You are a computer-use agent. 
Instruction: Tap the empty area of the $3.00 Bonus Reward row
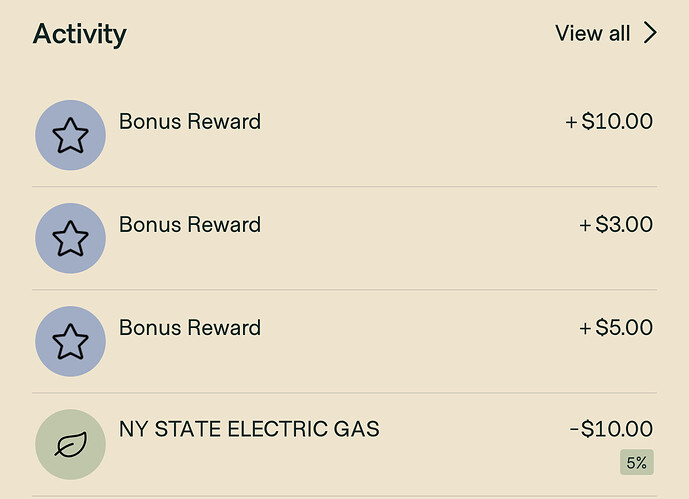(395, 253)
